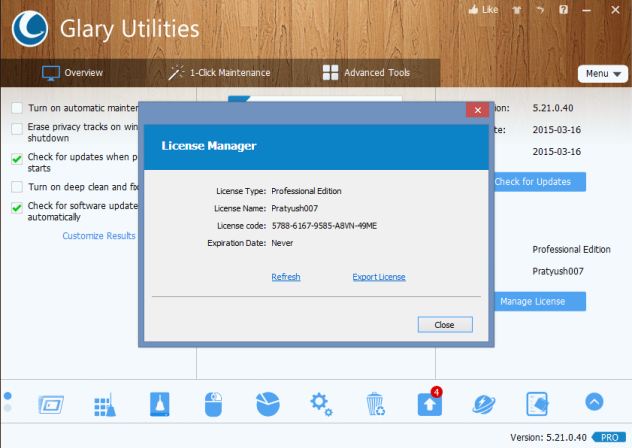This screenshot has width=632, height=448.
Task: Click the undo arrow icon in title bar
Action: pos(540,10)
